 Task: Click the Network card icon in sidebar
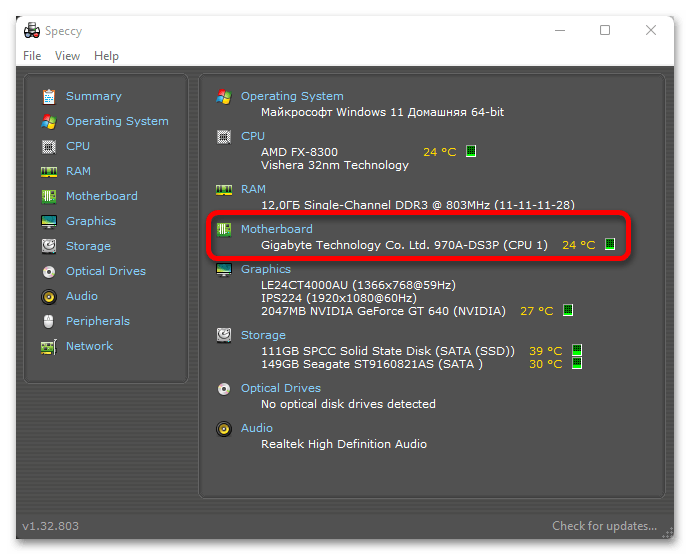[x=49, y=347]
